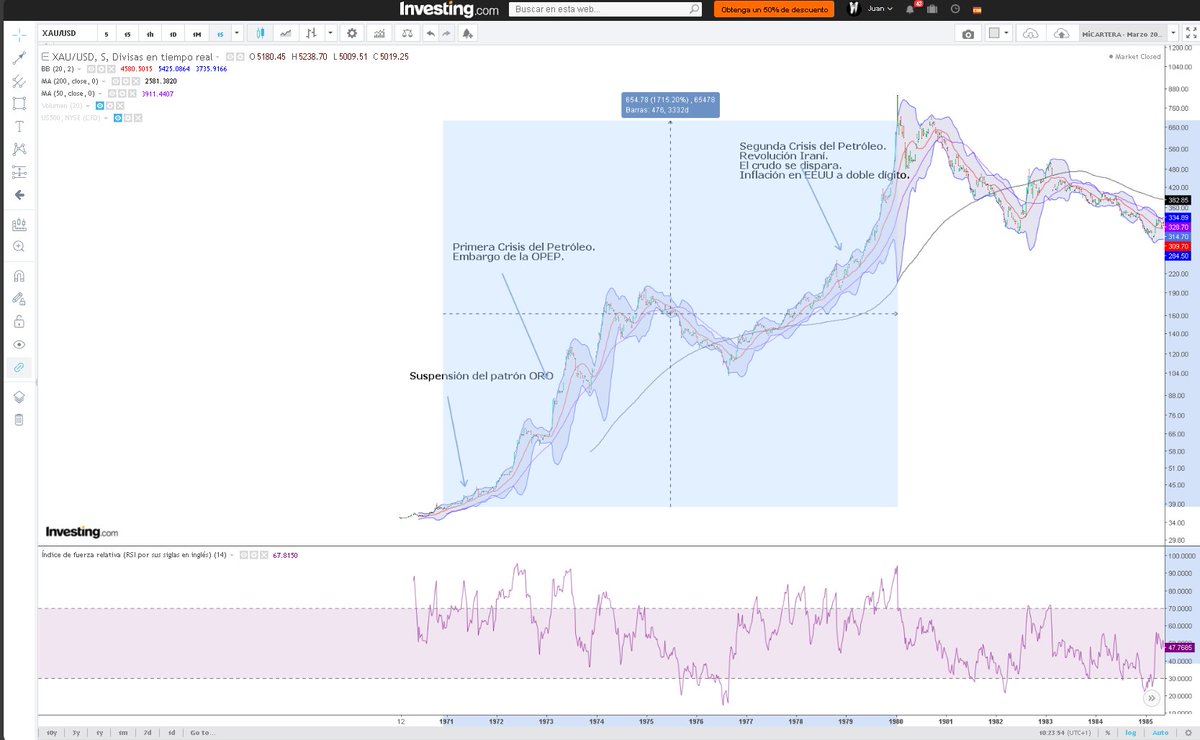Open the chart type dropdown arrow
Viewport: 1200px width, 740px height.
[330, 33]
